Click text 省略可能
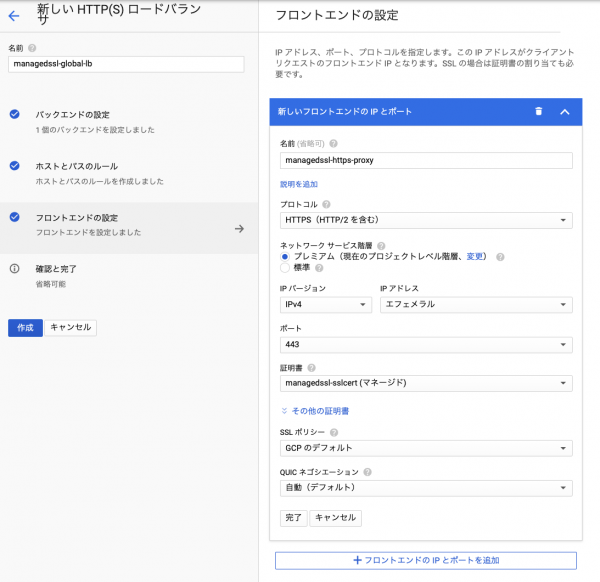This screenshot has height=582, width=600. (x=51, y=284)
